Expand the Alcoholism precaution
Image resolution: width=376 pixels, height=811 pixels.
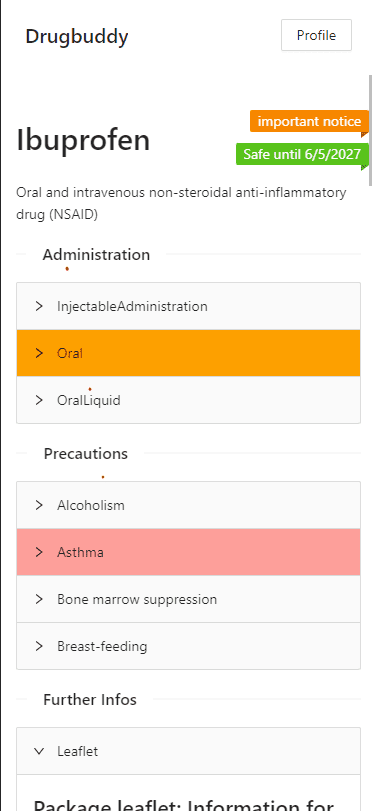(x=188, y=505)
